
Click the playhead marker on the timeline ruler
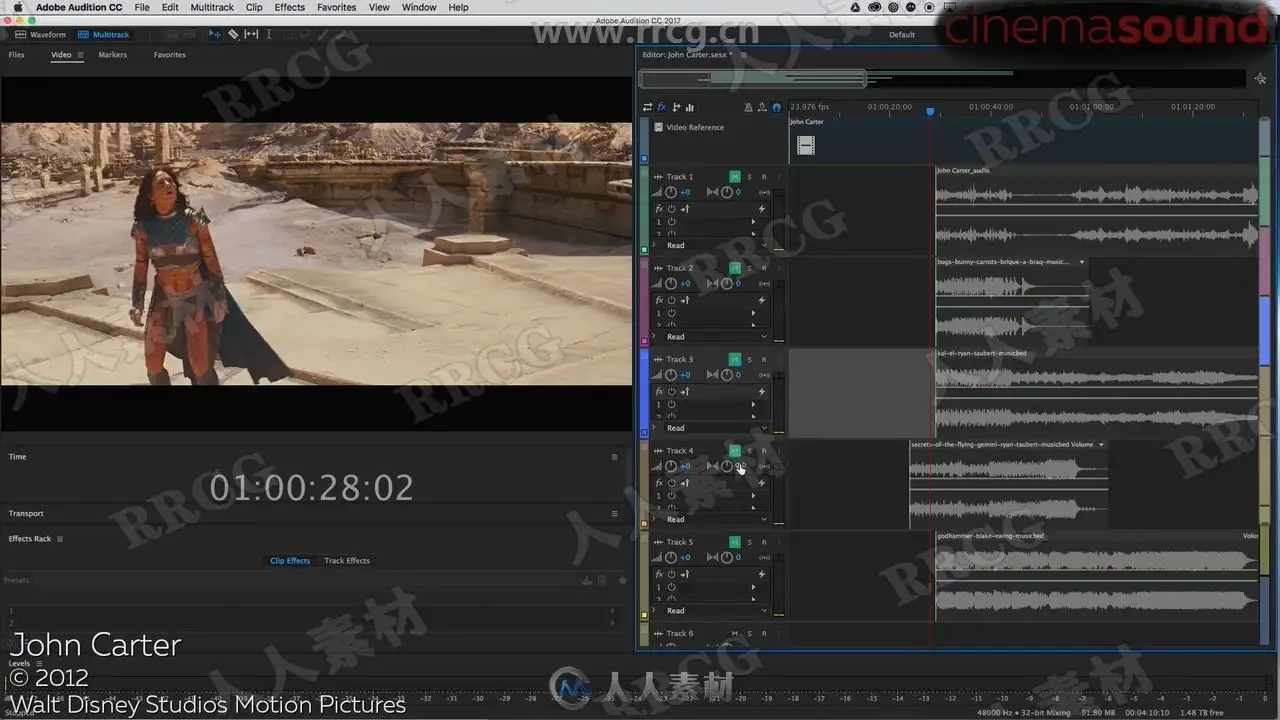point(930,111)
